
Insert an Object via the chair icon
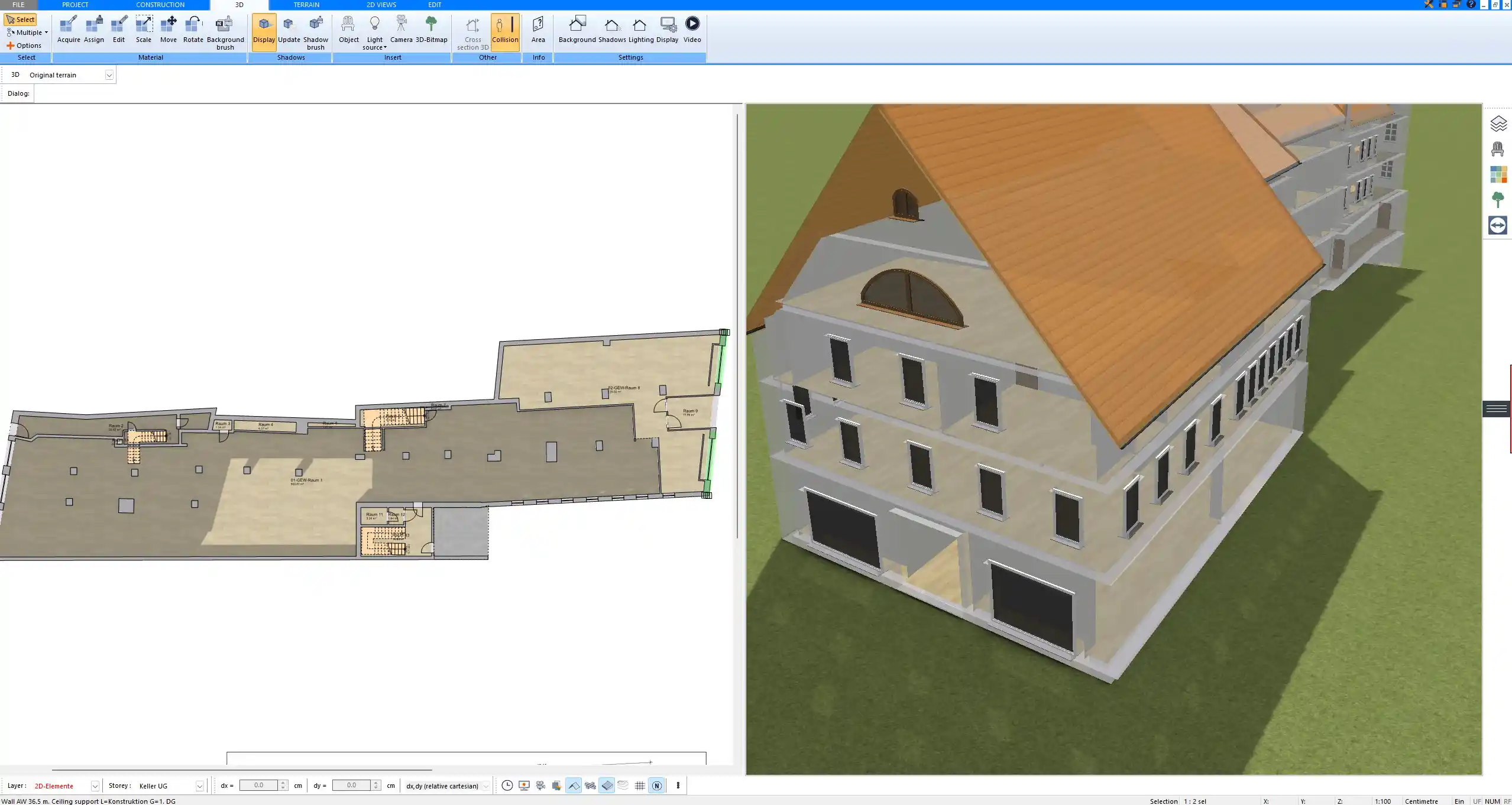pyautogui.click(x=348, y=30)
